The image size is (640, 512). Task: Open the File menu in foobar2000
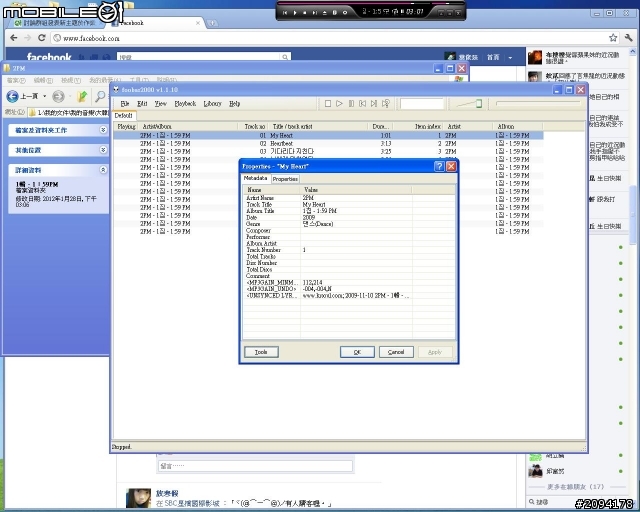[x=125, y=104]
